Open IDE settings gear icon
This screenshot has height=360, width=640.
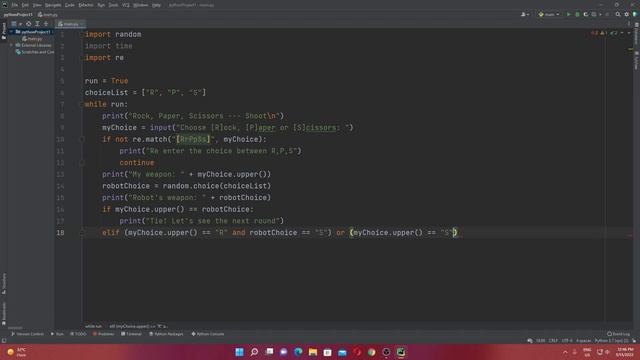627,14
